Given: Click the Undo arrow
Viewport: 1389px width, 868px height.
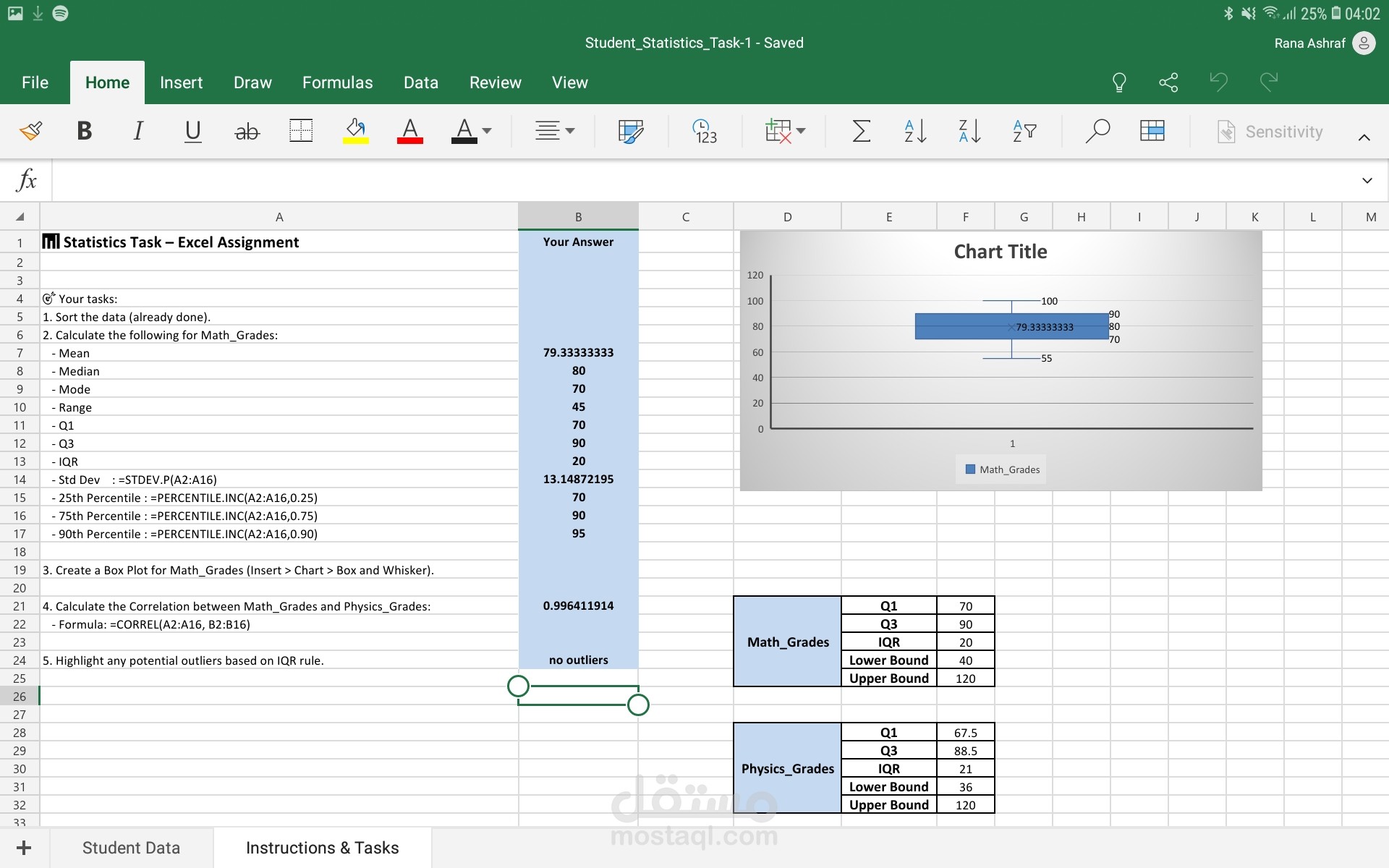Looking at the screenshot, I should coord(1219,82).
